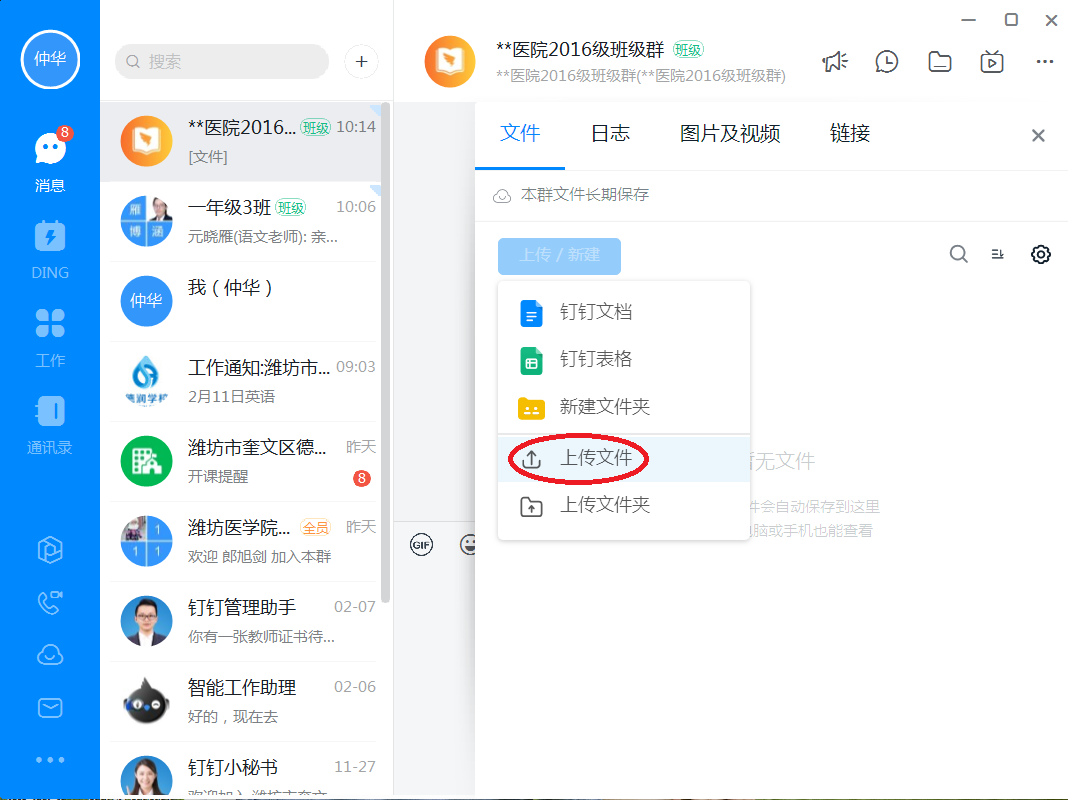This screenshot has height=800, width=1068.
Task: Choose 新建文件夹 from the menu
Action: 624,407
